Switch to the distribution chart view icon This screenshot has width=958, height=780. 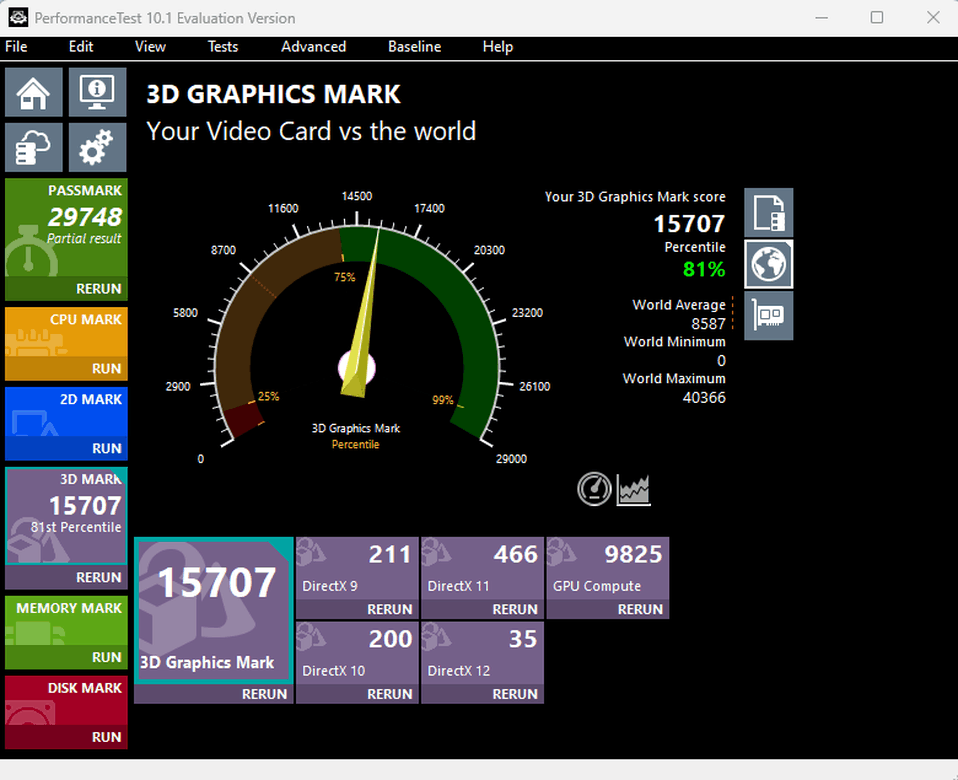634,489
